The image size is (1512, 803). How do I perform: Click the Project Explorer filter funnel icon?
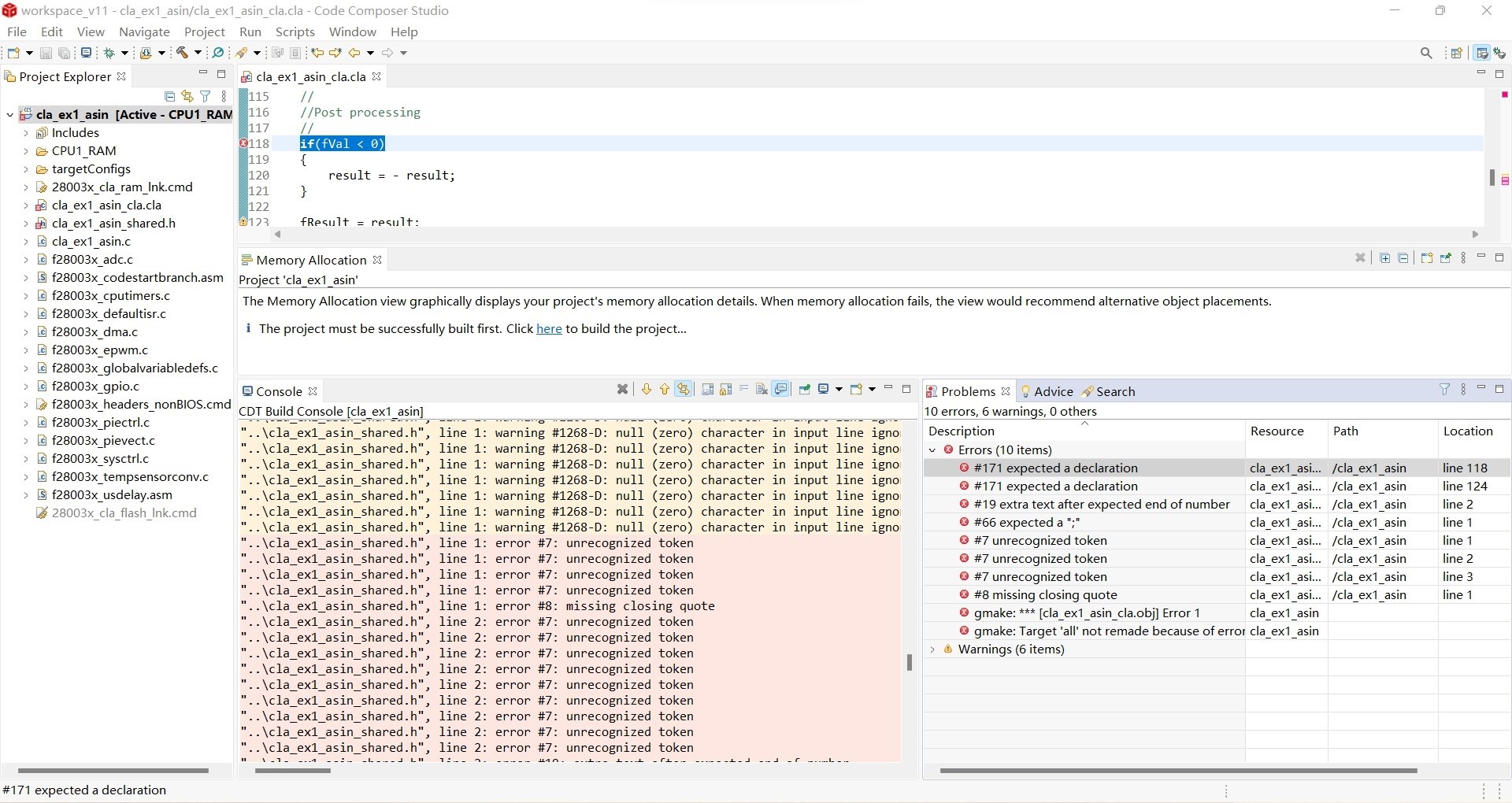point(206,96)
